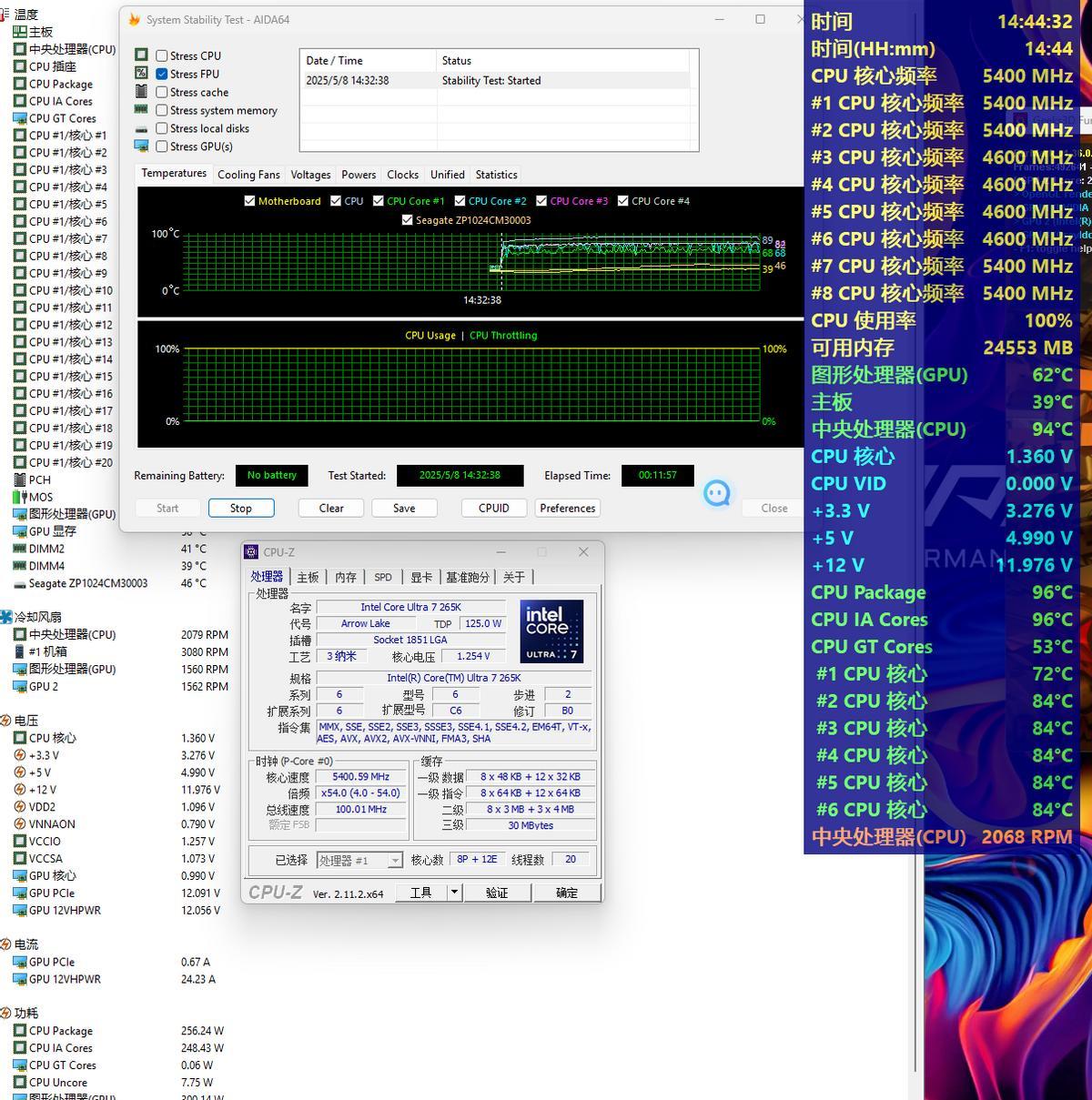This screenshot has width=1092, height=1100.
Task: Click the PCH sensor icon
Action: click(x=20, y=479)
